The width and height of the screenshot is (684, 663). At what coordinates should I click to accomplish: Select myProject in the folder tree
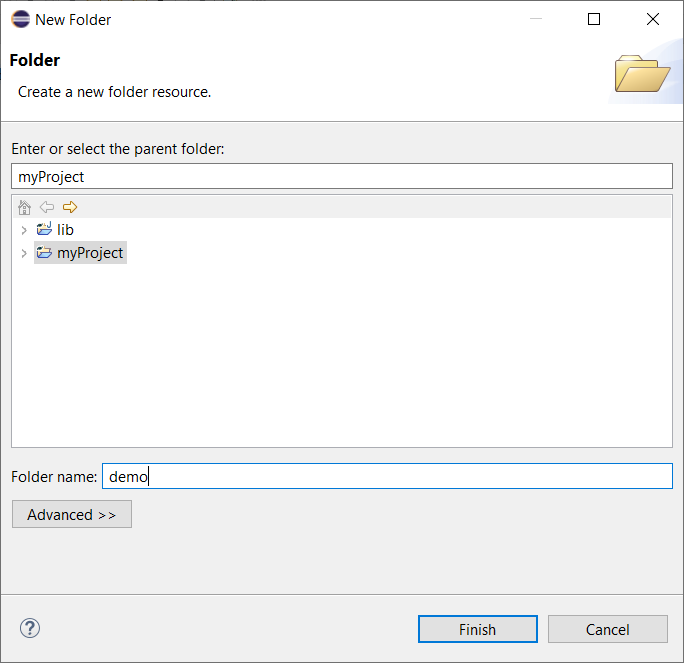click(90, 253)
